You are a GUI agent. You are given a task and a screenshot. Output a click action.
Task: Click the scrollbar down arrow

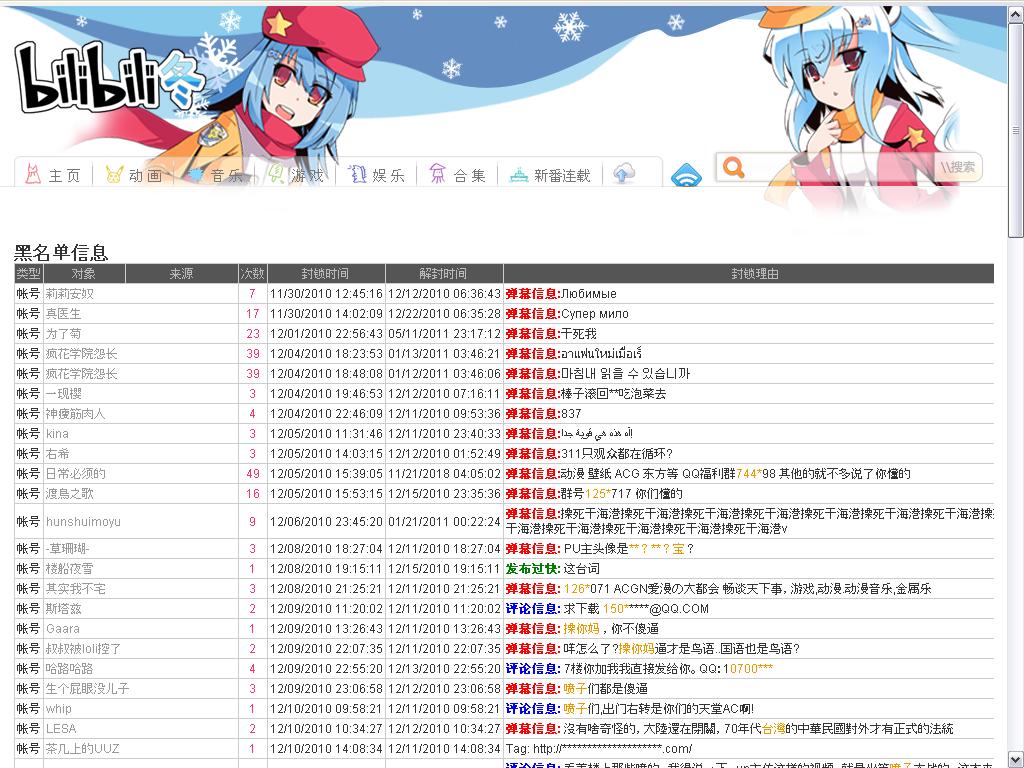pyautogui.click(x=1016, y=761)
